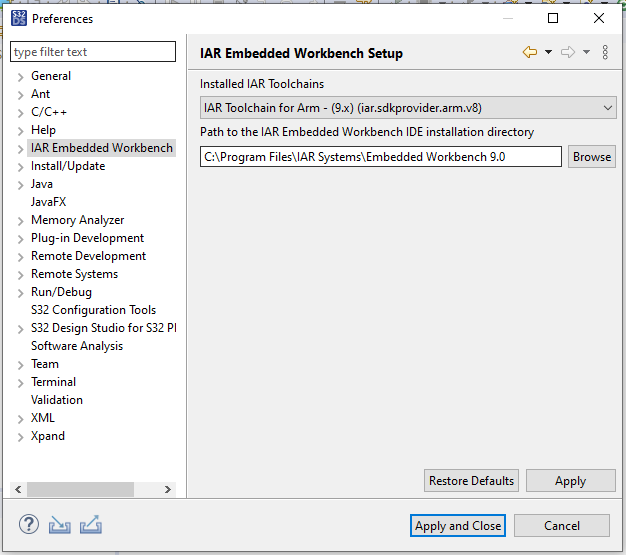Select the Validation preferences entry
This screenshot has height=555, width=626.
click(57, 400)
